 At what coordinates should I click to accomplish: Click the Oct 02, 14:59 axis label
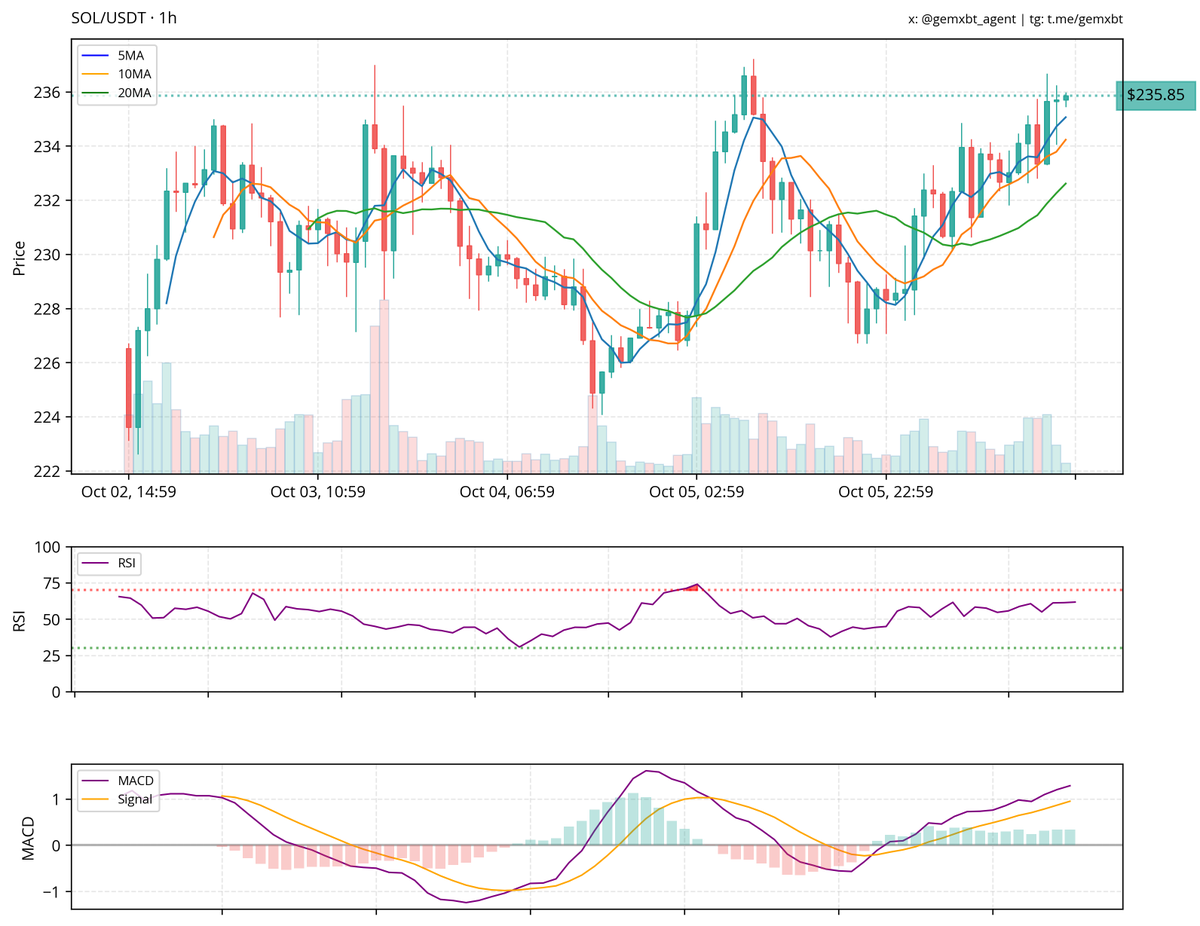click(129, 492)
